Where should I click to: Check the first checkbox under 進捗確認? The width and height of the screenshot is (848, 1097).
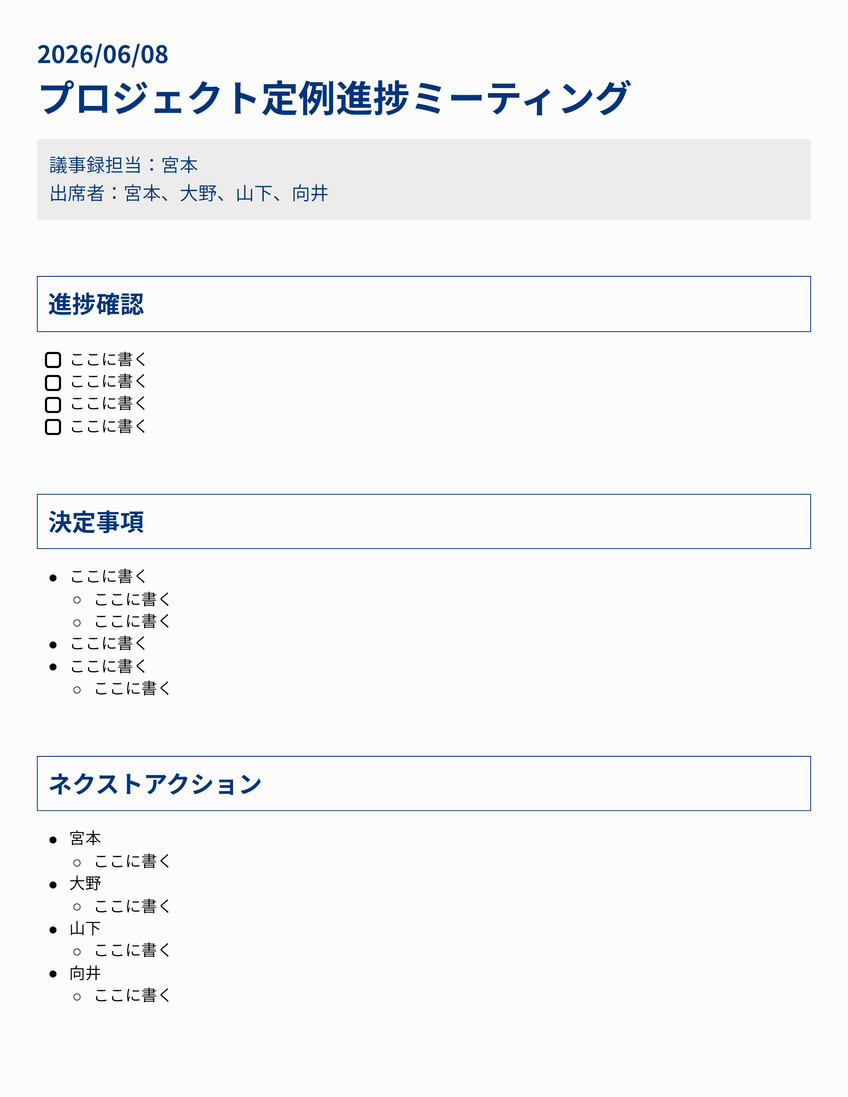coord(53,360)
